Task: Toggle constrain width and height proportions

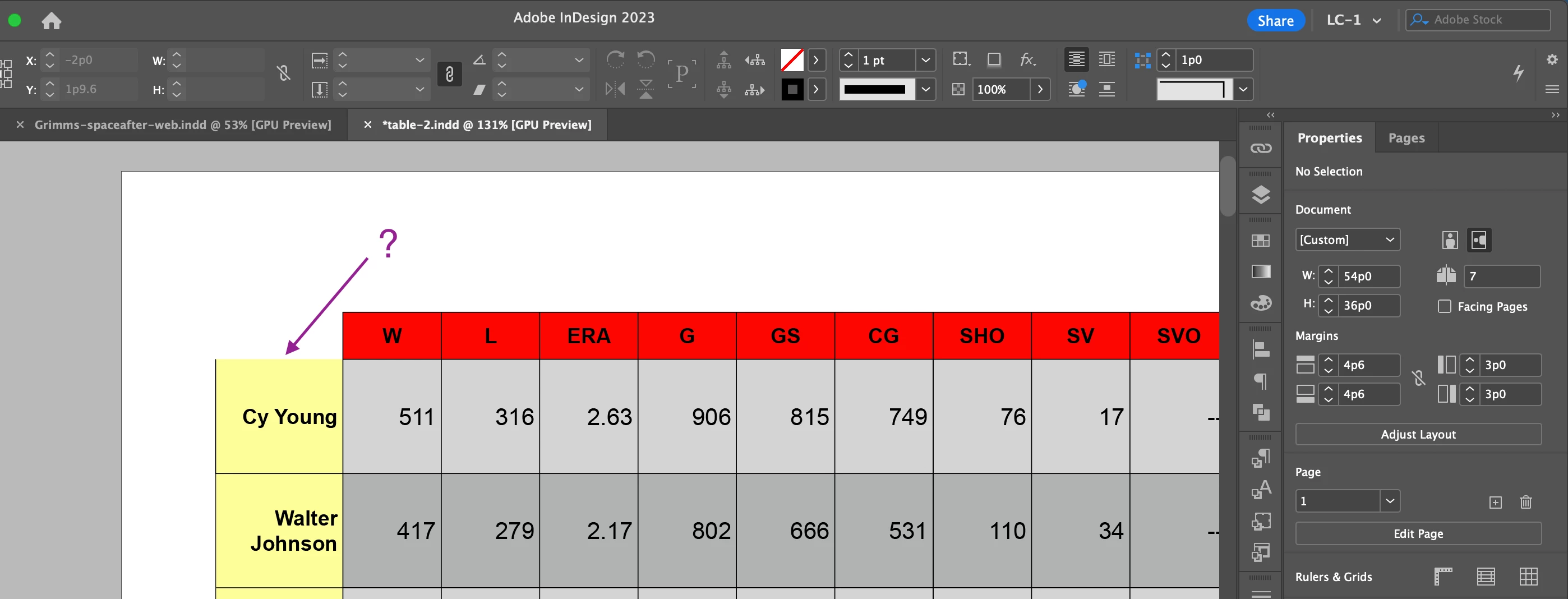Action: (x=283, y=73)
